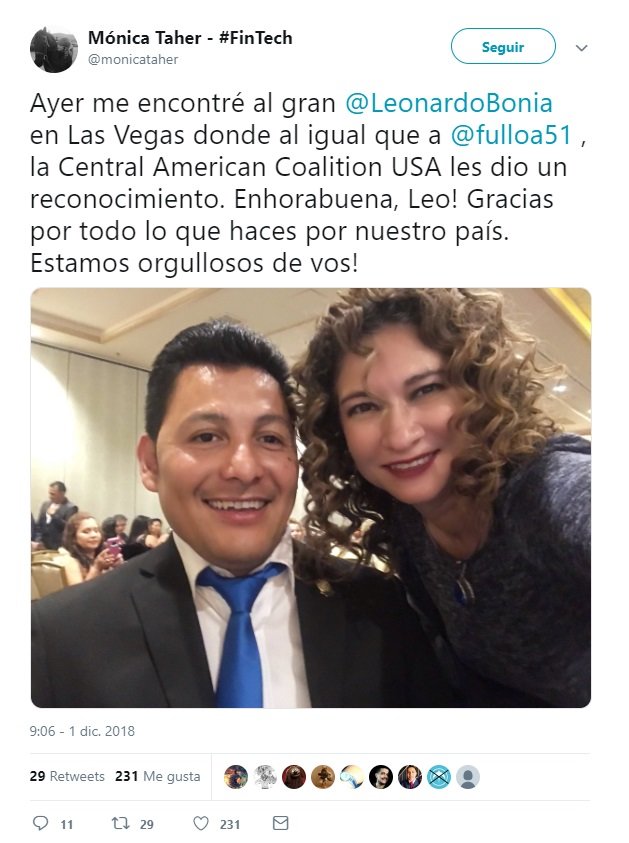Click the Seguir follow button
This screenshot has width=629, height=843.
point(503,47)
